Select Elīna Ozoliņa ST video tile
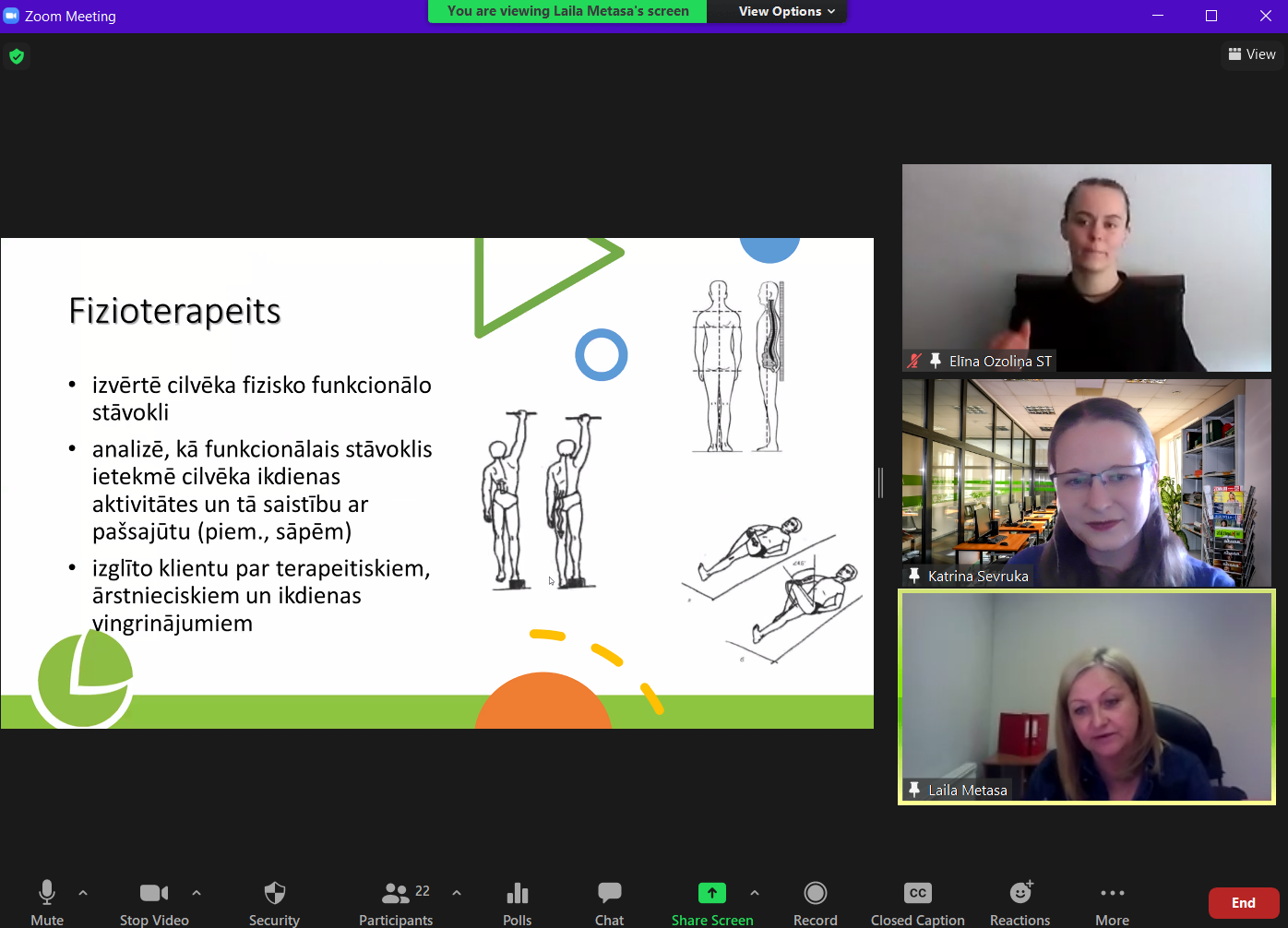This screenshot has width=1288, height=928. point(1087,268)
